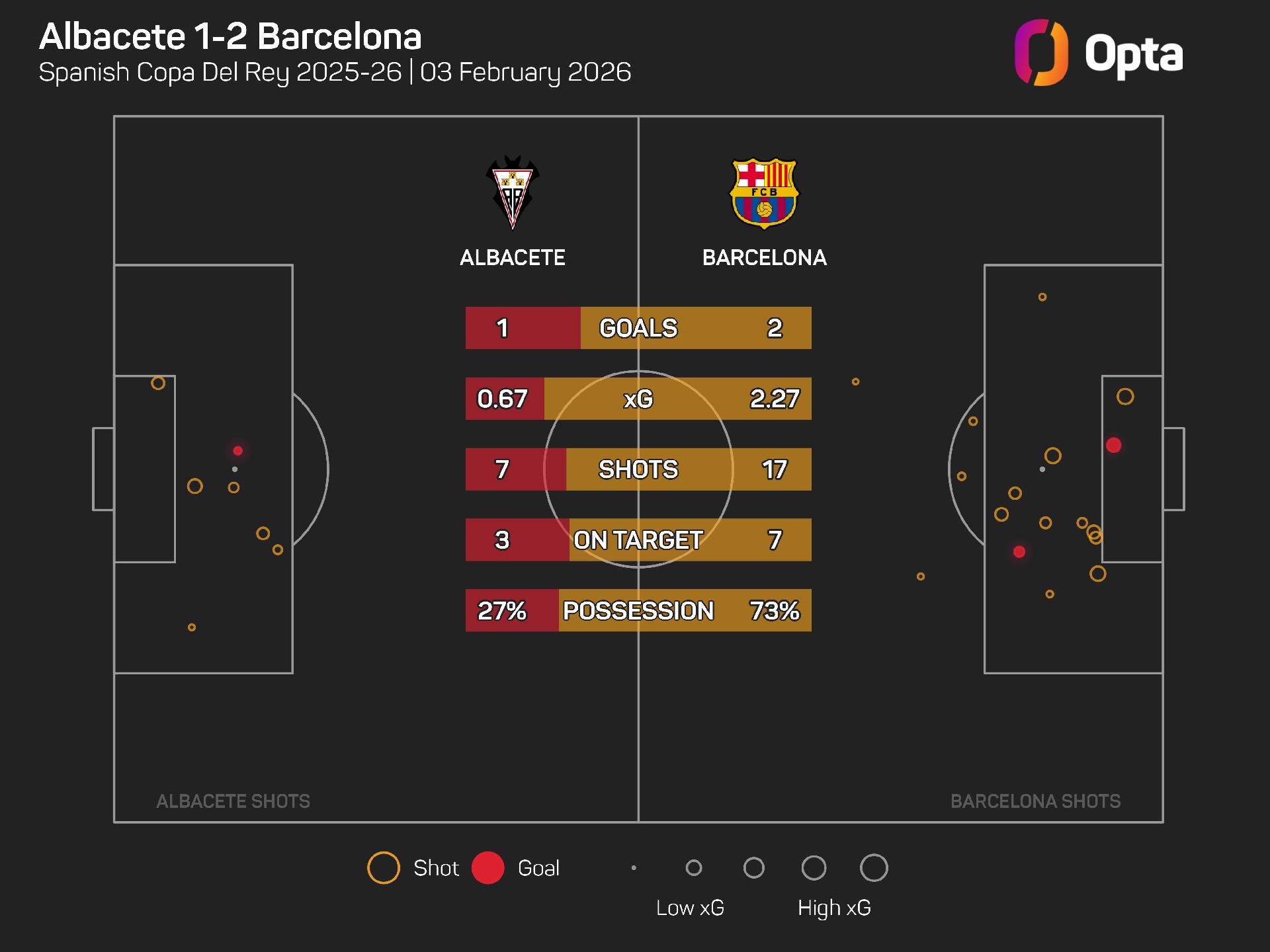Image resolution: width=1270 pixels, height=952 pixels.
Task: Click Albacete's red goal marker
Action: [238, 451]
